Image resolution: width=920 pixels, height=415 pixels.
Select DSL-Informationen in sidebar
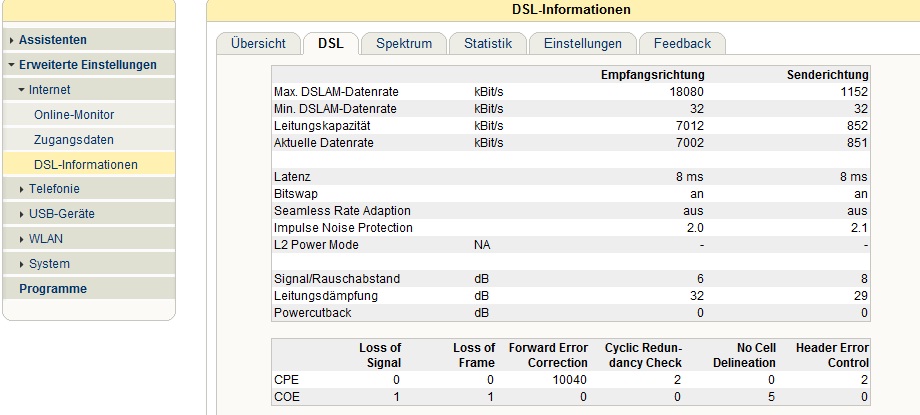86,164
